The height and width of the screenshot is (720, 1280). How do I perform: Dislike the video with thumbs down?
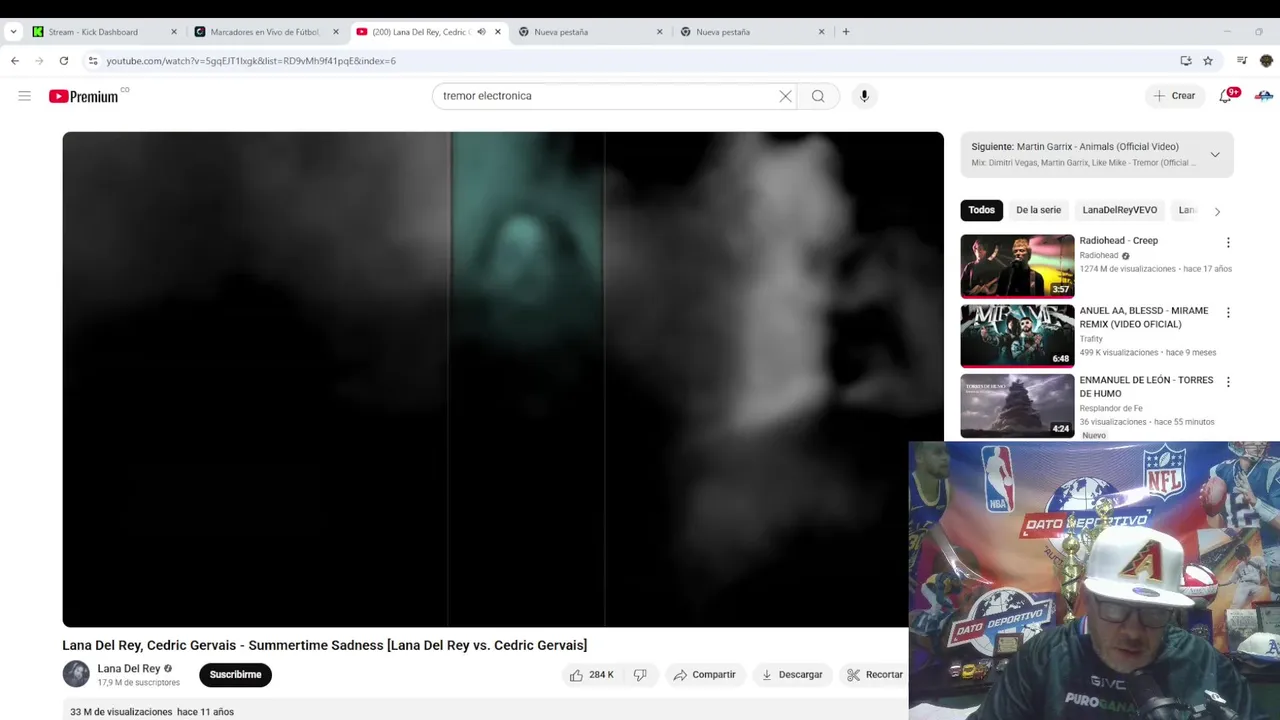click(640, 675)
